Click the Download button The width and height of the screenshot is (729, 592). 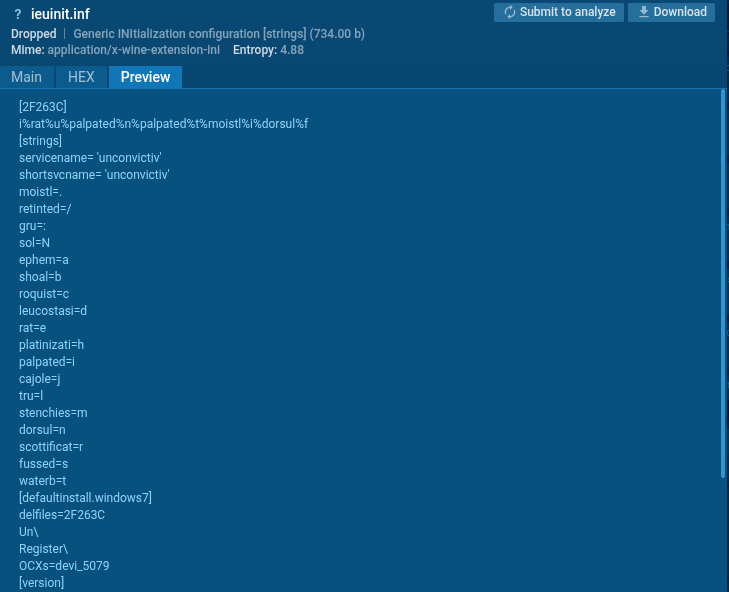671,12
